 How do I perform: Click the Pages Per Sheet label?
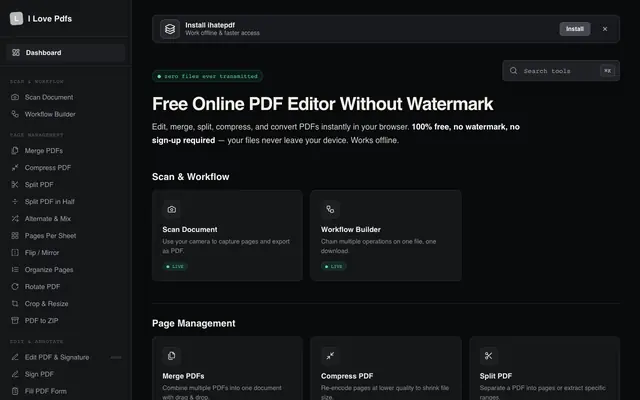[51, 236]
